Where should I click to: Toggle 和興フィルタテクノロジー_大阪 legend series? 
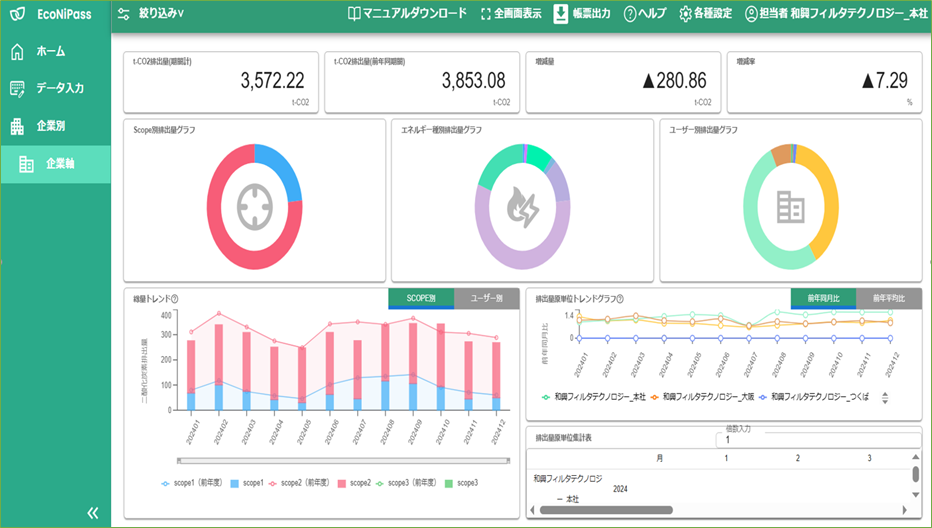[x=702, y=397]
